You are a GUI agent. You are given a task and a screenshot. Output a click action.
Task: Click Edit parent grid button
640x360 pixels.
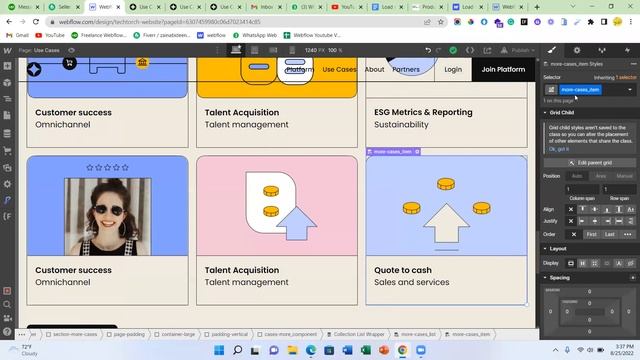(x=590, y=162)
